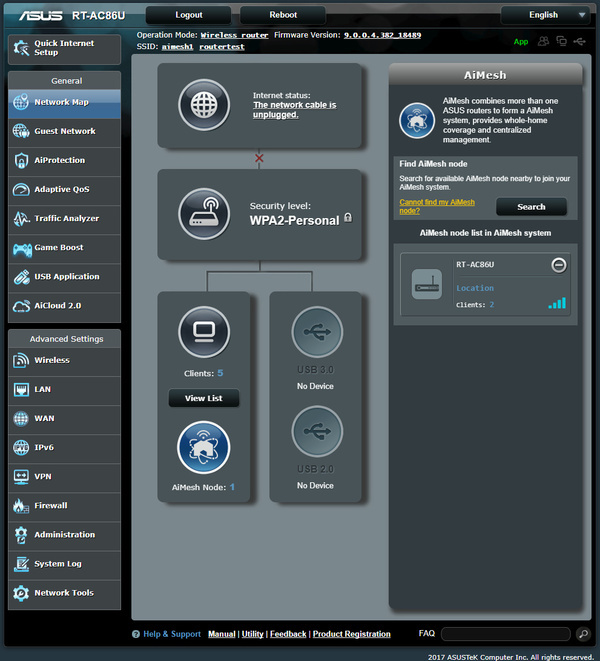
Task: Click the guest network users status icon
Action: click(x=543, y=41)
